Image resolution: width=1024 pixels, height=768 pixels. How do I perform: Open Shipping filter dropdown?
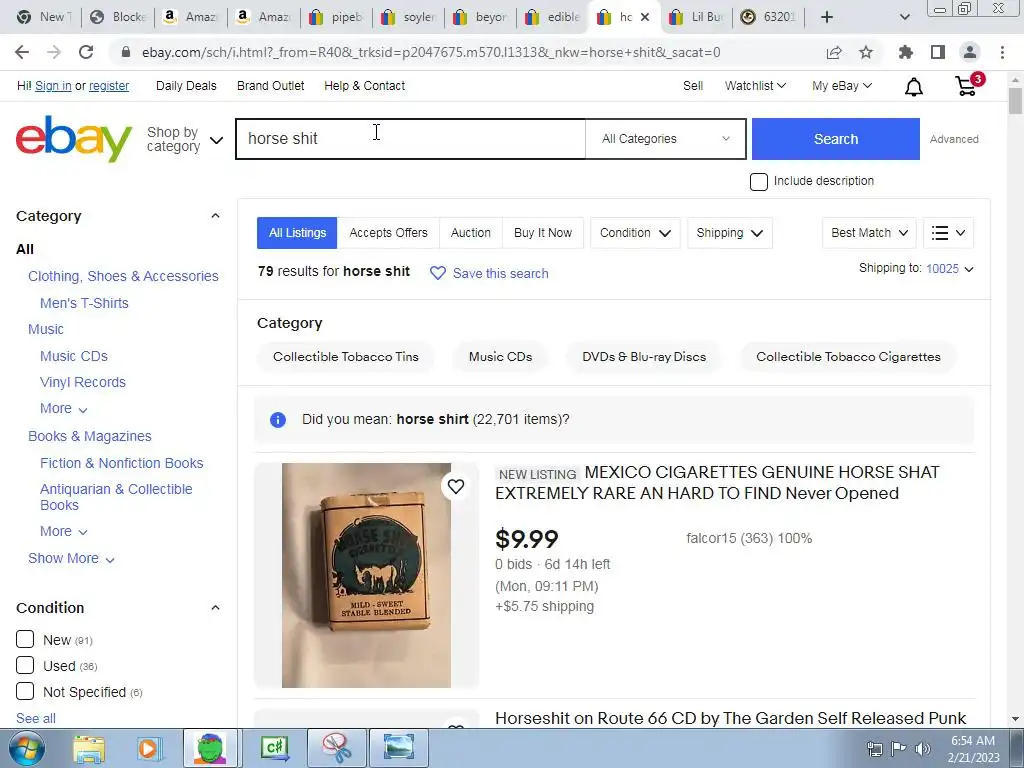[x=729, y=233]
